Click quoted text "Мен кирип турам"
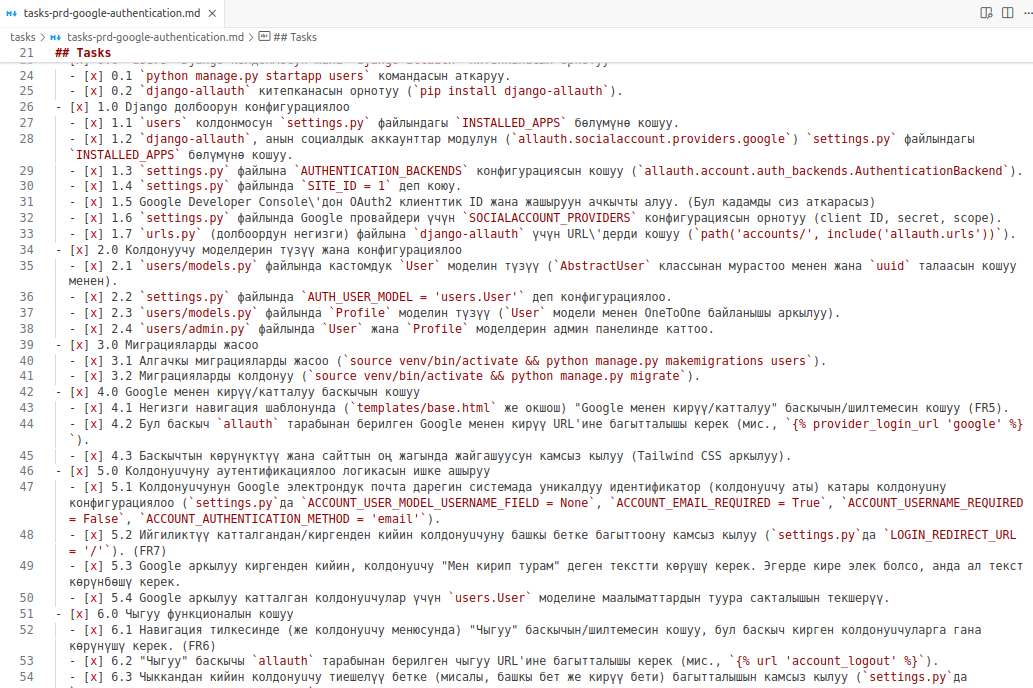Image resolution: width=1033 pixels, height=688 pixels. click(503, 566)
